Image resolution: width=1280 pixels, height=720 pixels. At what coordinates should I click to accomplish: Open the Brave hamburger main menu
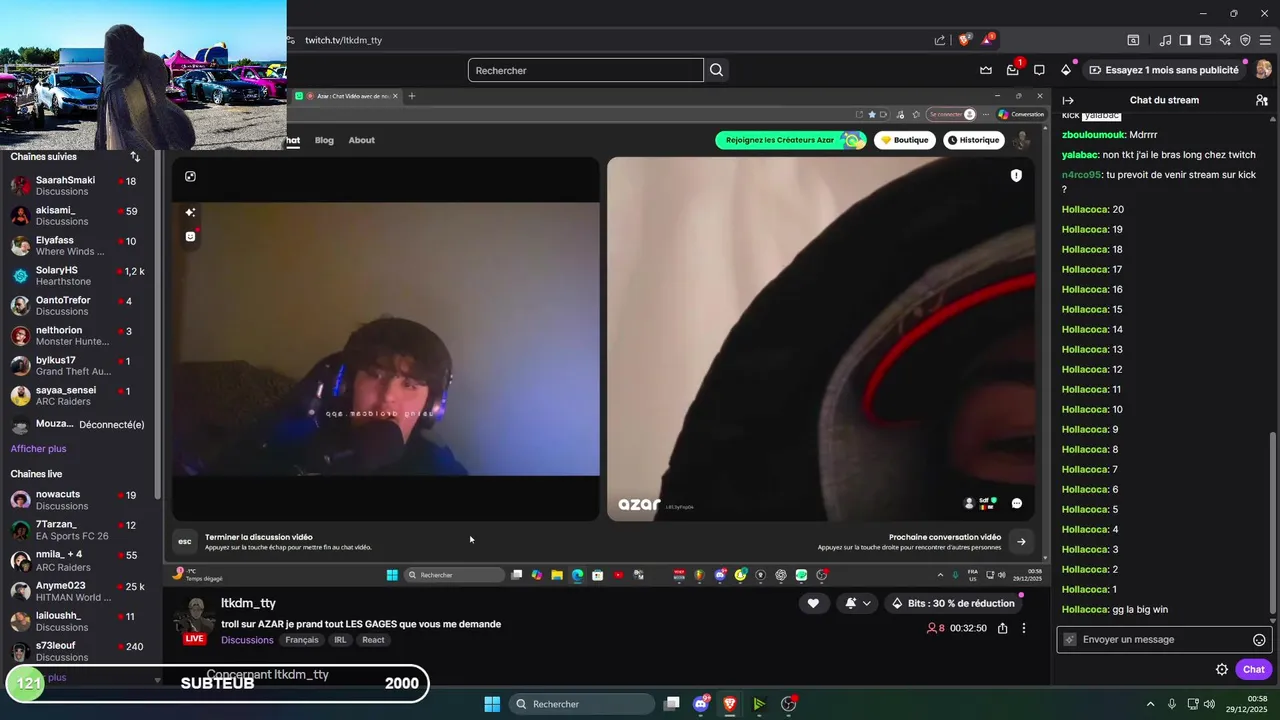click(x=1266, y=40)
